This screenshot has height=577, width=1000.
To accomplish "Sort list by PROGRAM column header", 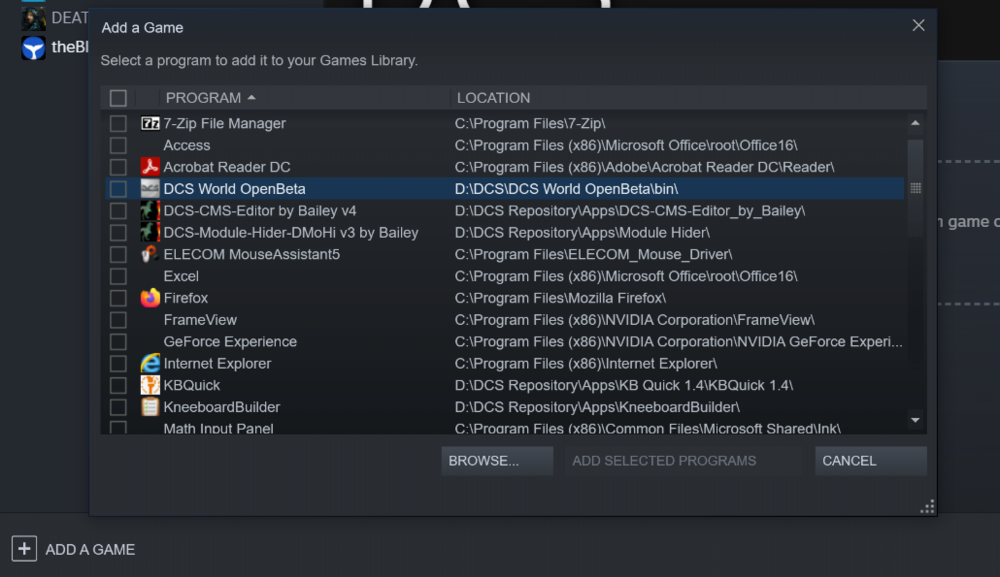I will pos(204,98).
